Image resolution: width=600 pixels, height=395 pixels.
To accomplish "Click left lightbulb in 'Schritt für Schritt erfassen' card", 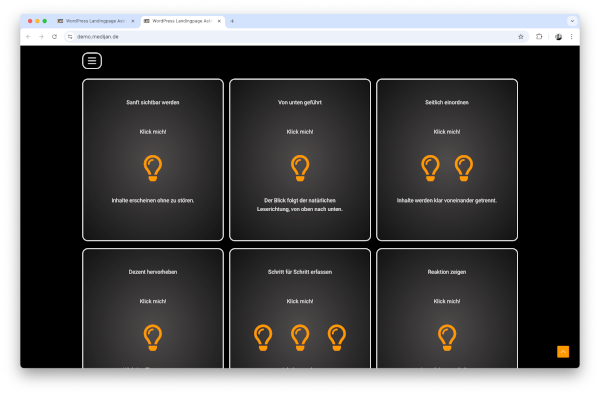I will tap(263, 337).
